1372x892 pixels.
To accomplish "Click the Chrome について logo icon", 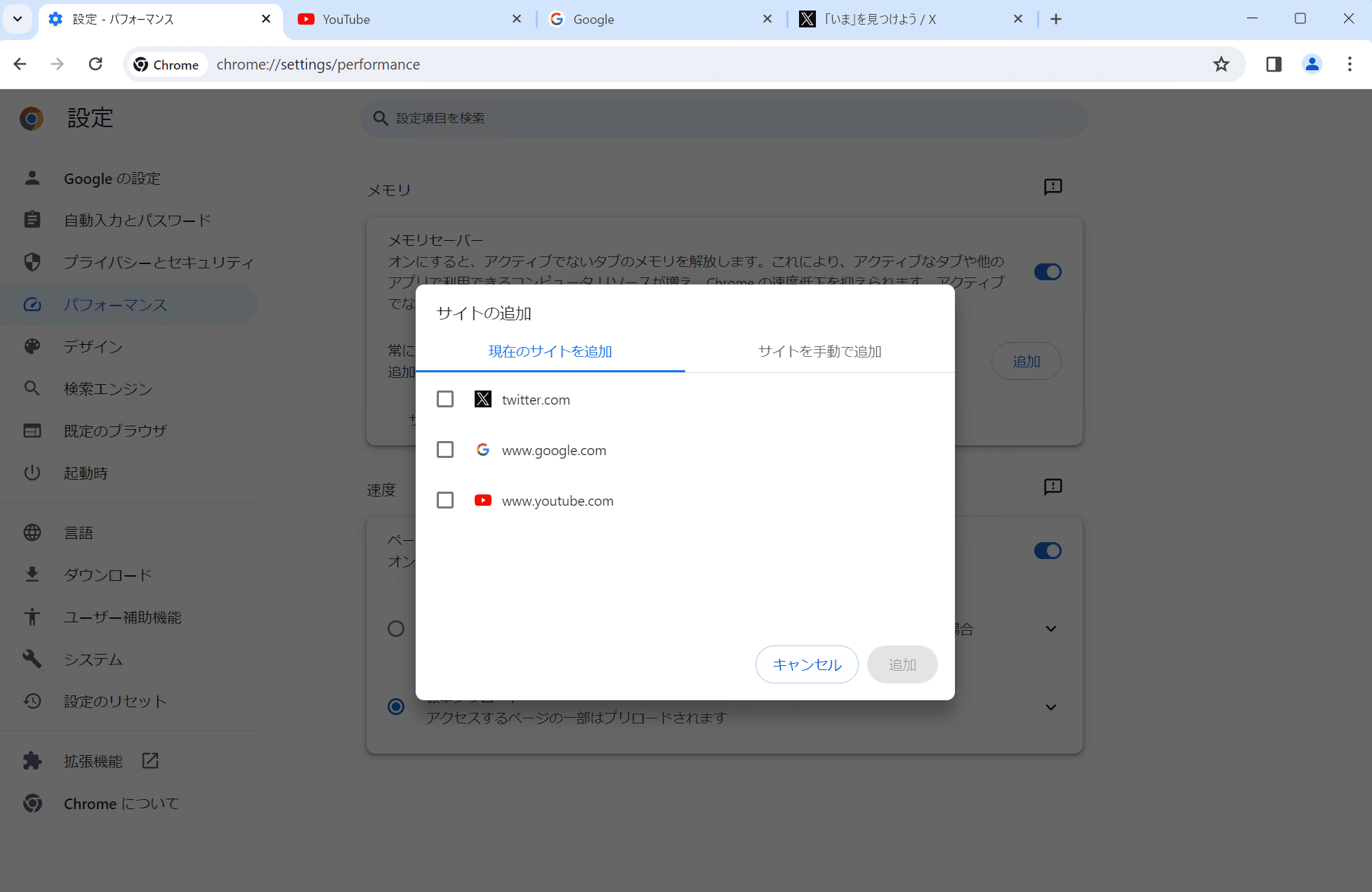I will pyautogui.click(x=32, y=803).
